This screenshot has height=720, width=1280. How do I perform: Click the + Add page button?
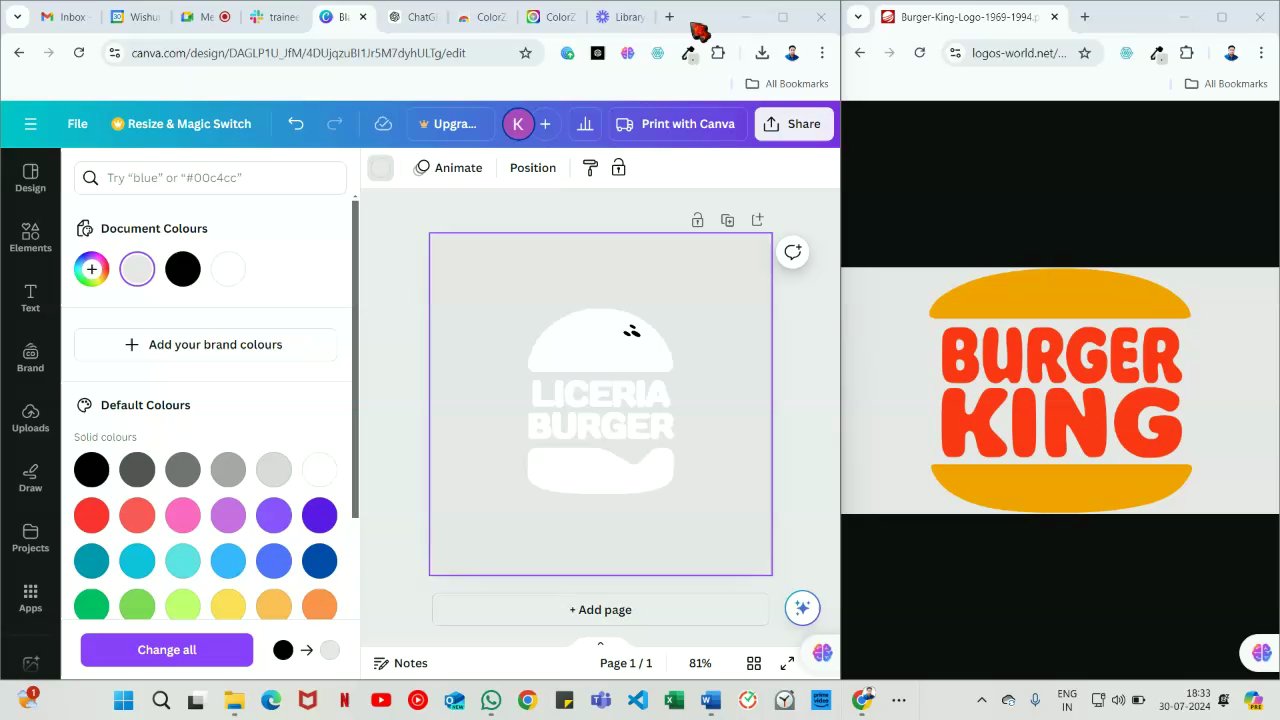pos(600,610)
